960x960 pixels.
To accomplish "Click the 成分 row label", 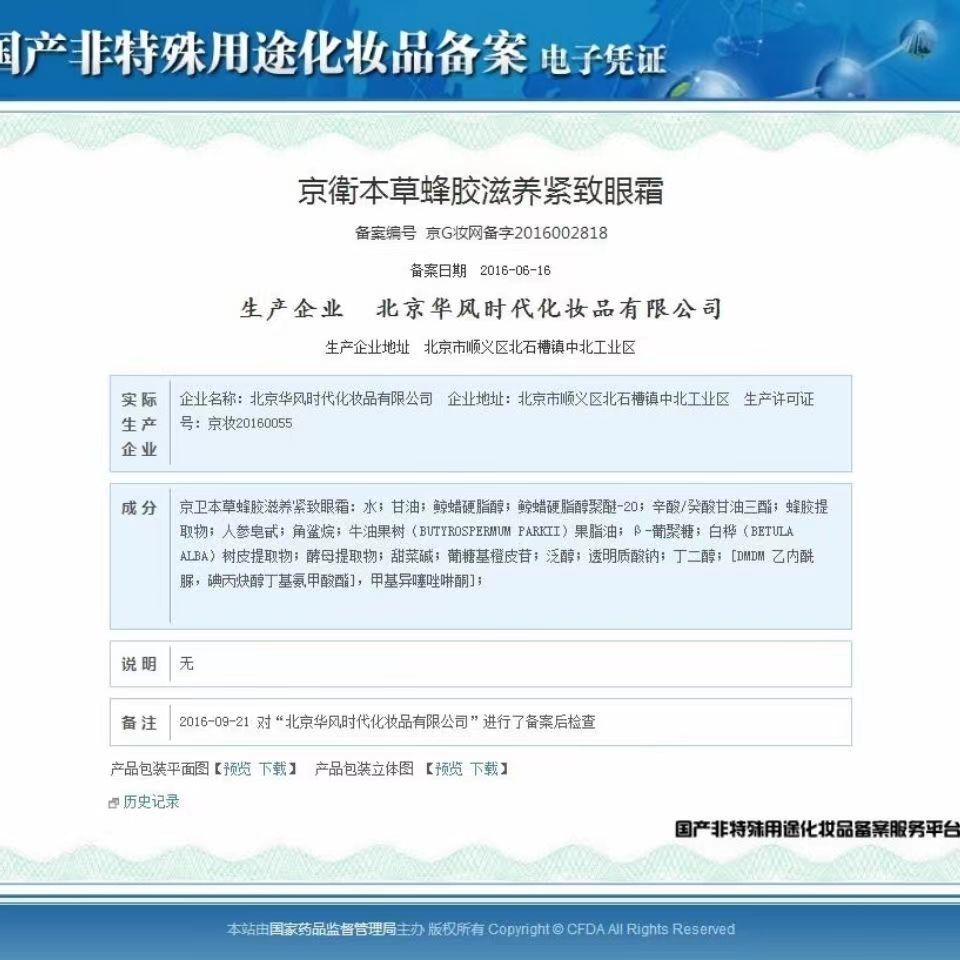I will click(139, 508).
